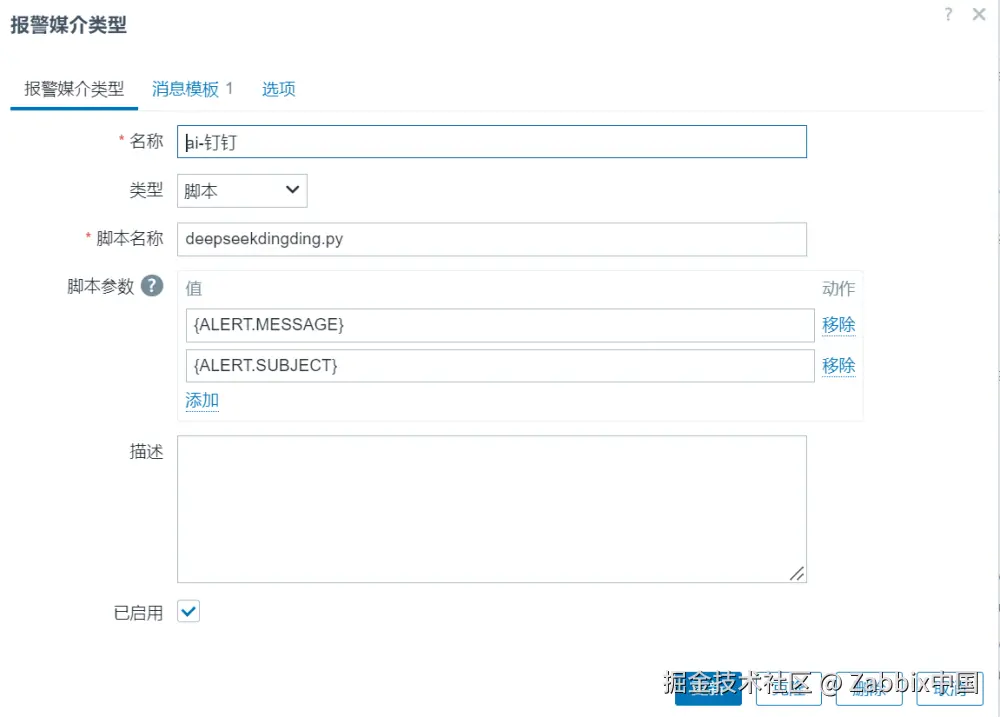Focus the 名称 field containing ai-钉钉
This screenshot has width=1000, height=717.
point(492,142)
